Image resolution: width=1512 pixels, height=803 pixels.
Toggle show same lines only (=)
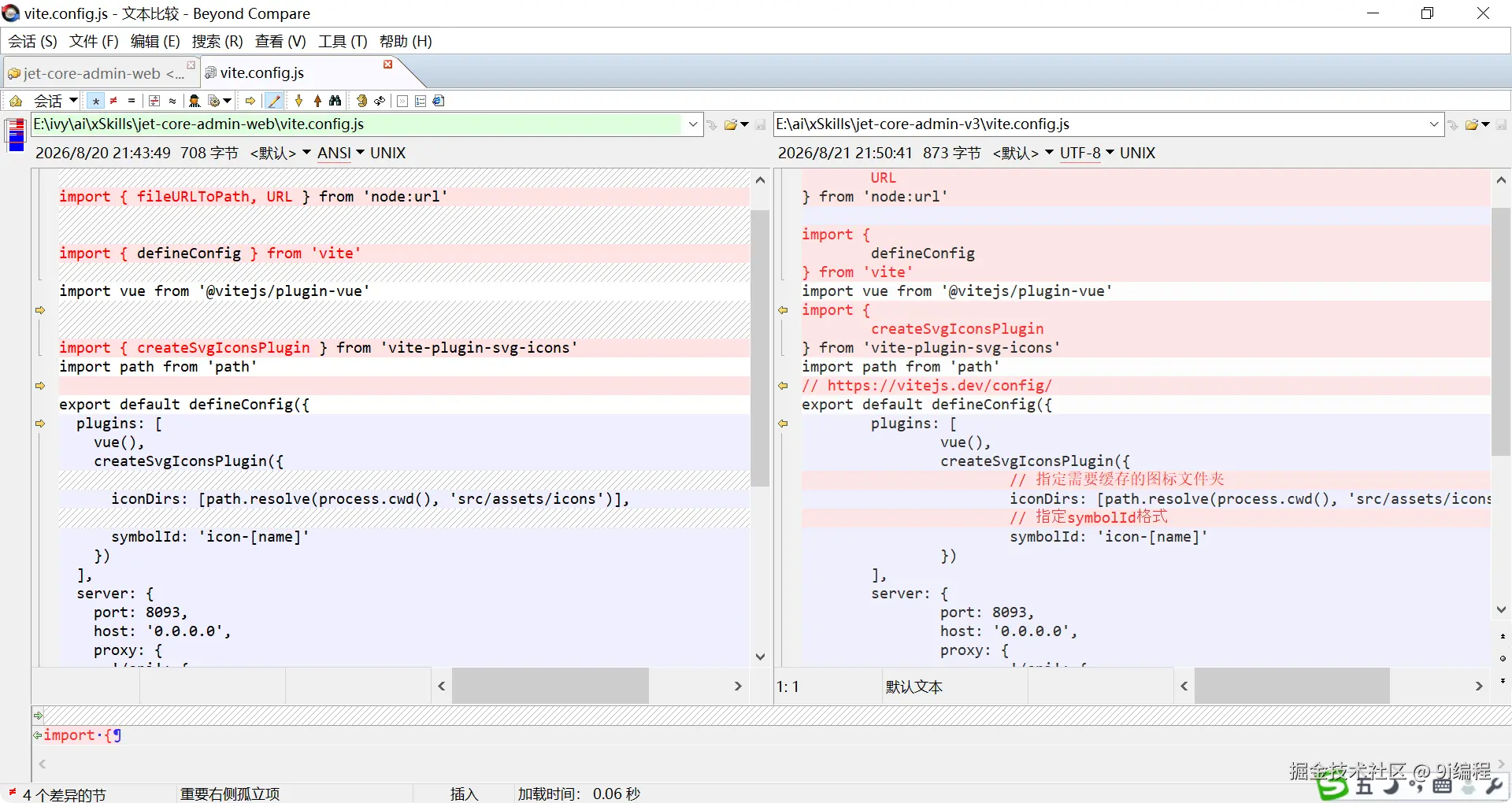[132, 101]
